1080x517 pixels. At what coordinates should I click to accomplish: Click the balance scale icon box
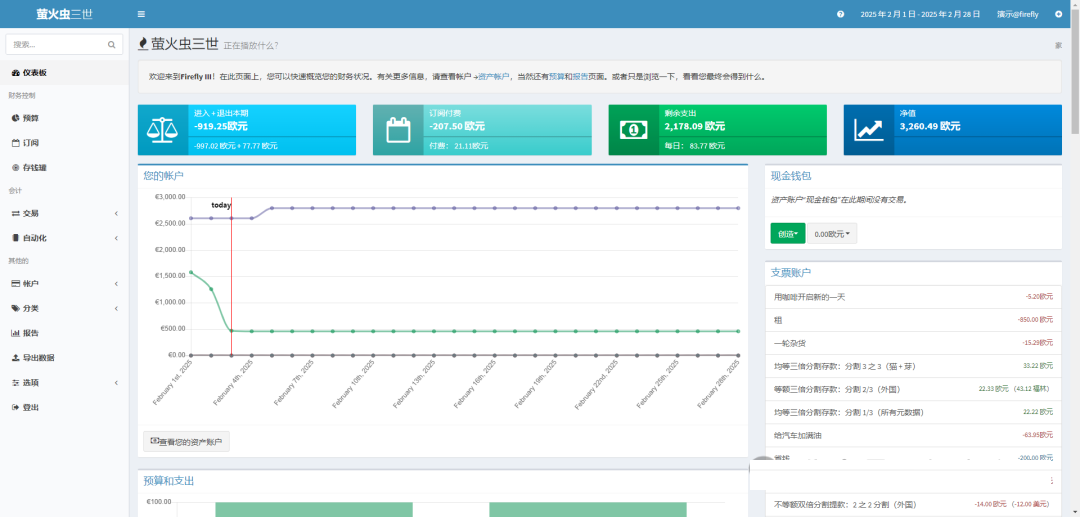[x=163, y=130]
